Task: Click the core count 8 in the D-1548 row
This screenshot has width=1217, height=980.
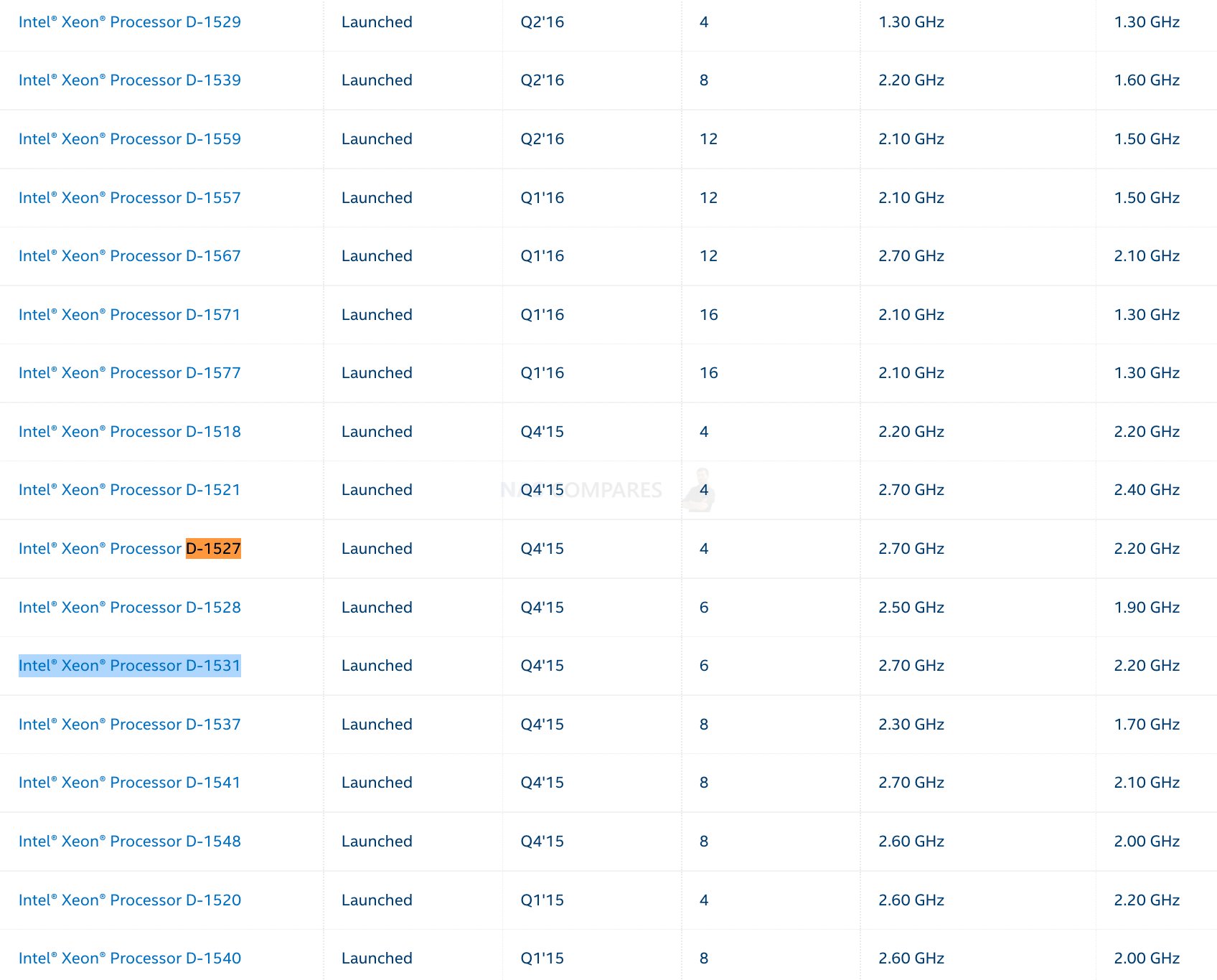Action: (704, 842)
